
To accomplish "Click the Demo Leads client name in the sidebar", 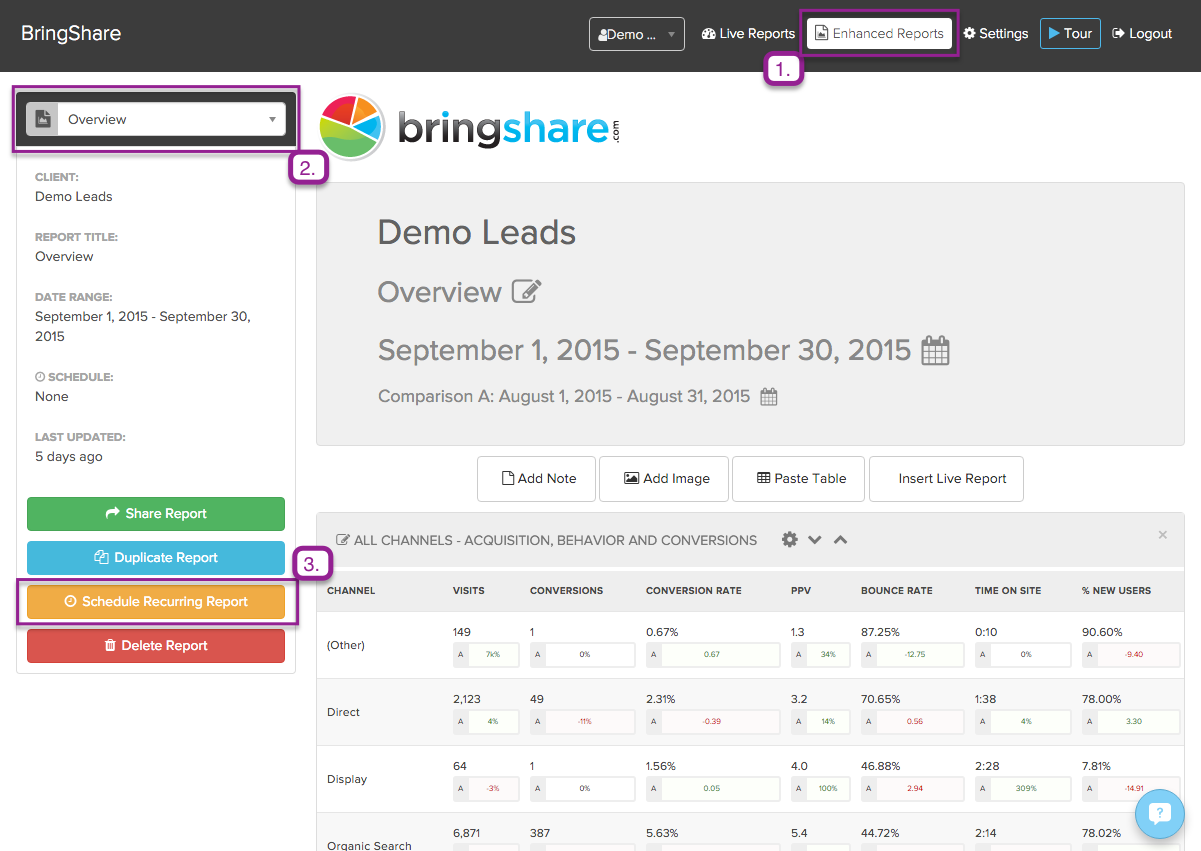I will [x=74, y=197].
